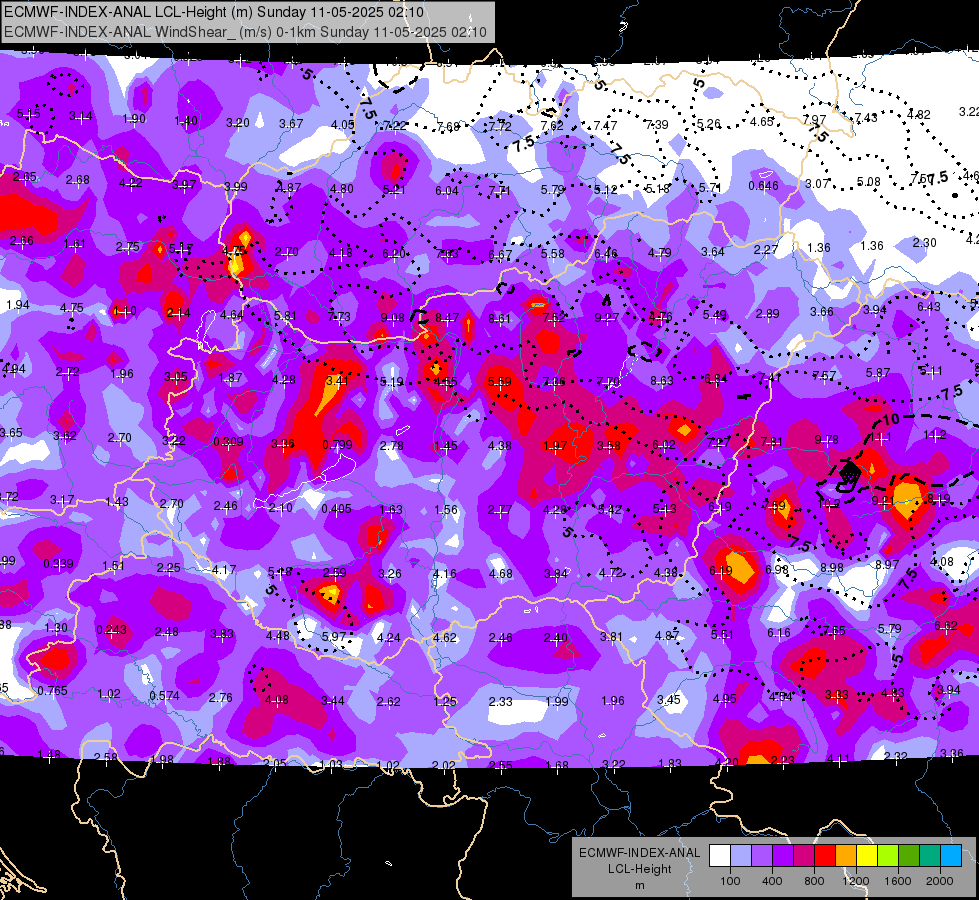The width and height of the screenshot is (979, 900).
Task: Click the wind shear value 0.243
Action: click(112, 629)
